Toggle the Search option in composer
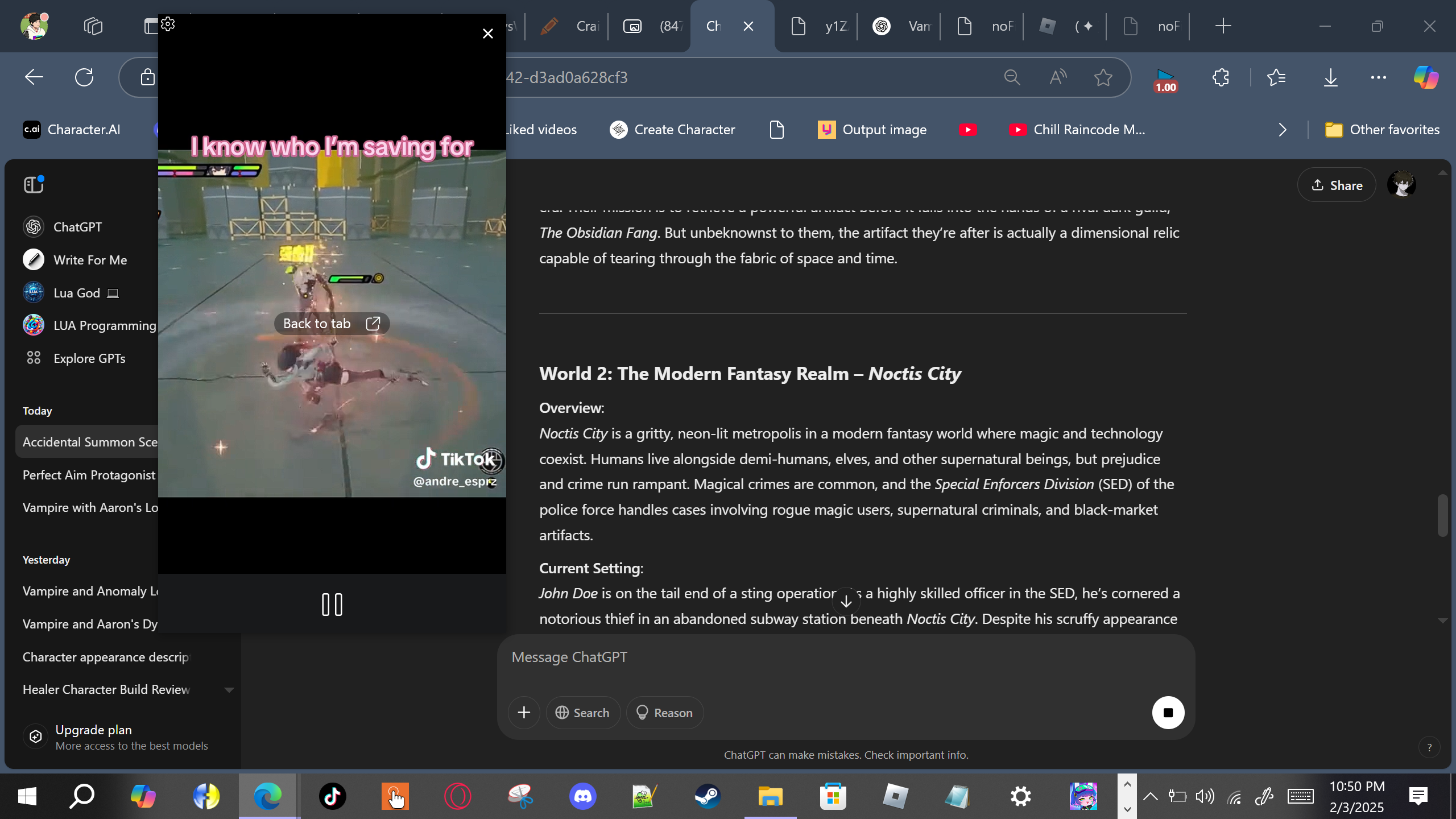 [583, 713]
